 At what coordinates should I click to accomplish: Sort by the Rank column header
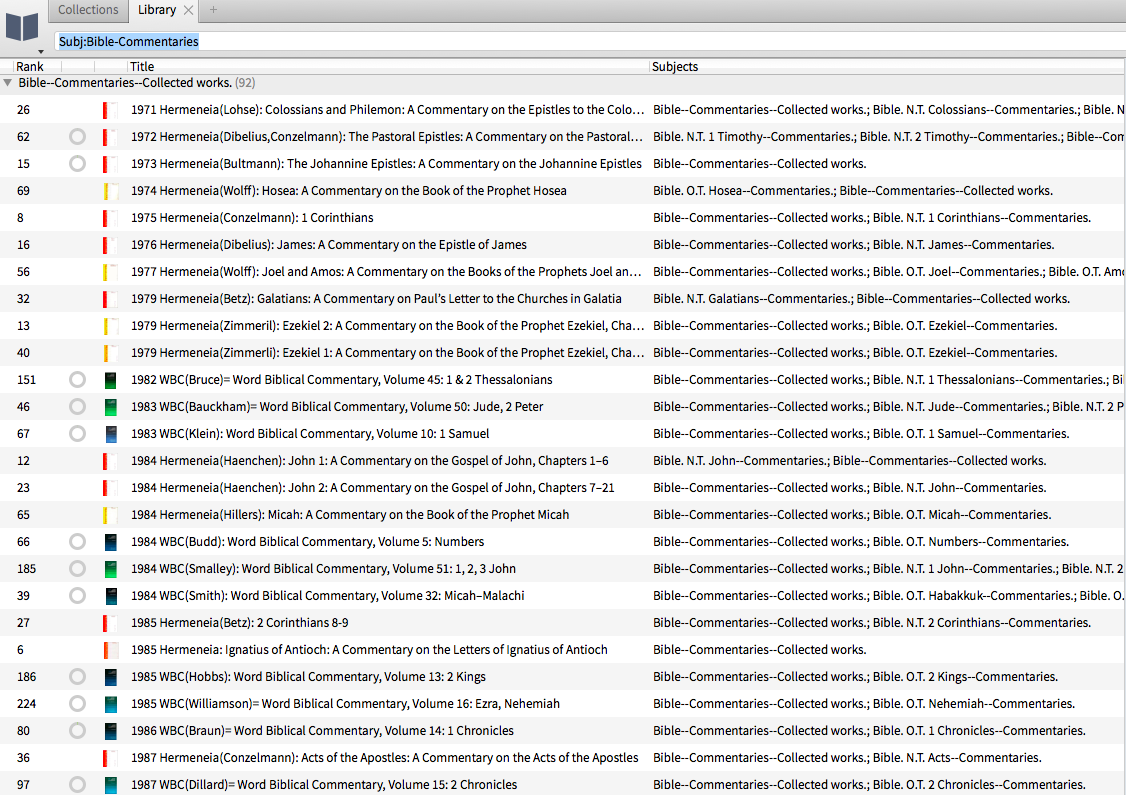pos(30,66)
